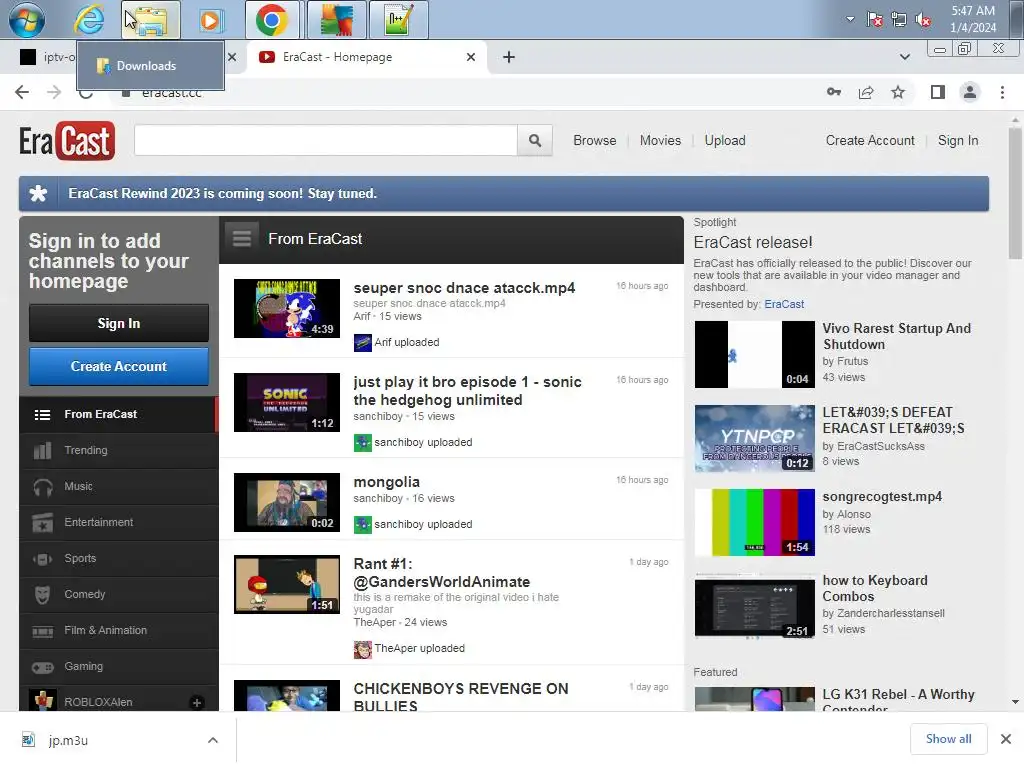Image resolution: width=1024 pixels, height=768 pixels.
Task: Open CHICKENBOYS REVENGE ON BULLIES title
Action: click(x=460, y=697)
